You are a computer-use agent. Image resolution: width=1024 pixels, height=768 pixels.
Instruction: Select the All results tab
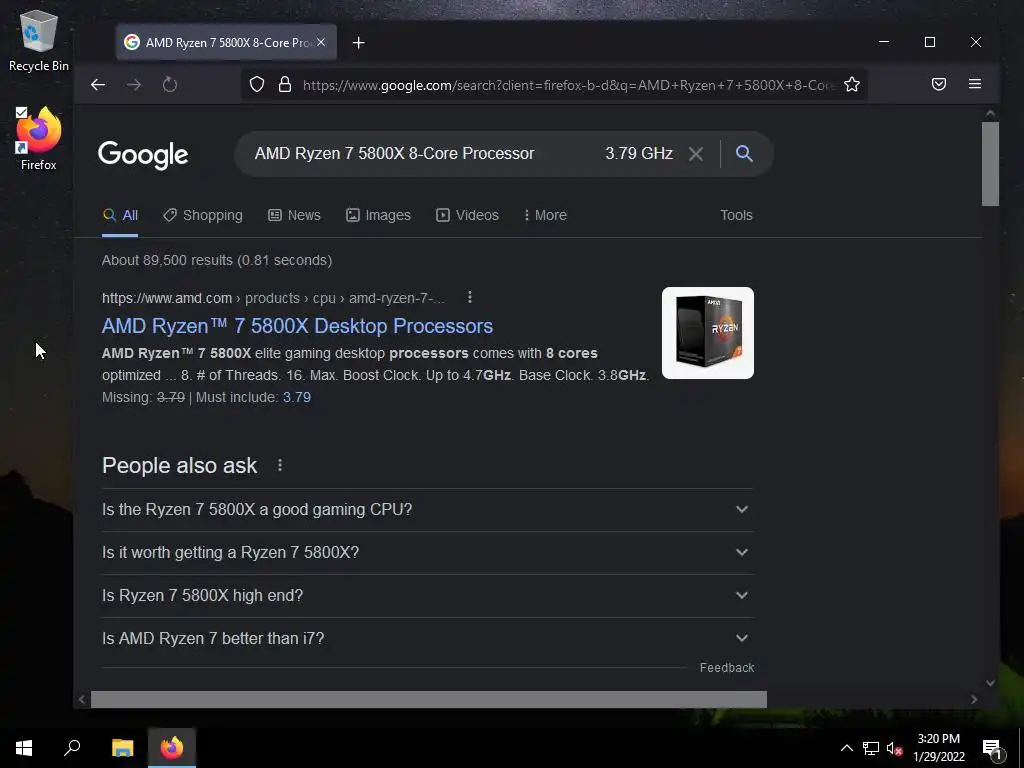[121, 216]
